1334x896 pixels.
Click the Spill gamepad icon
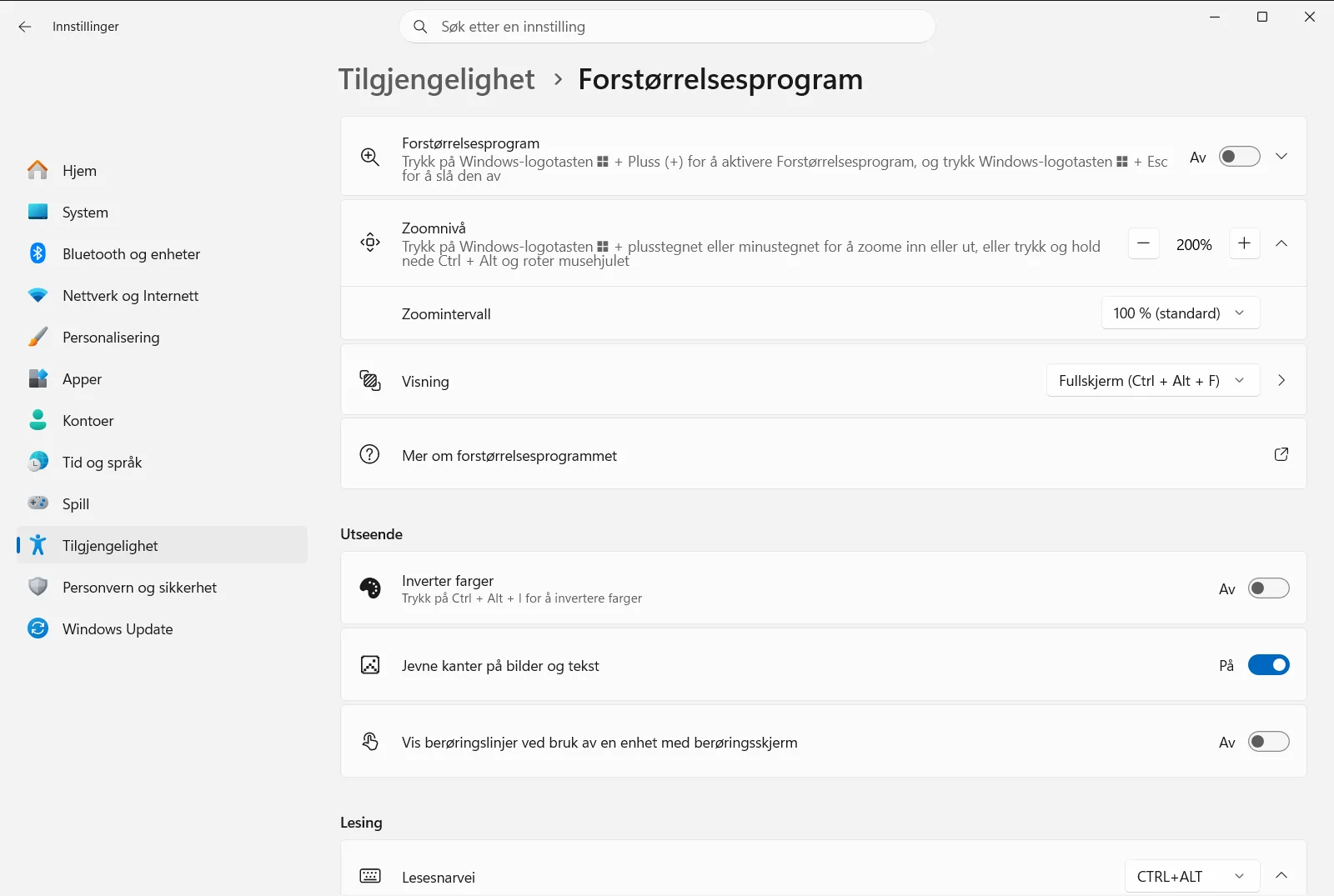[38, 503]
